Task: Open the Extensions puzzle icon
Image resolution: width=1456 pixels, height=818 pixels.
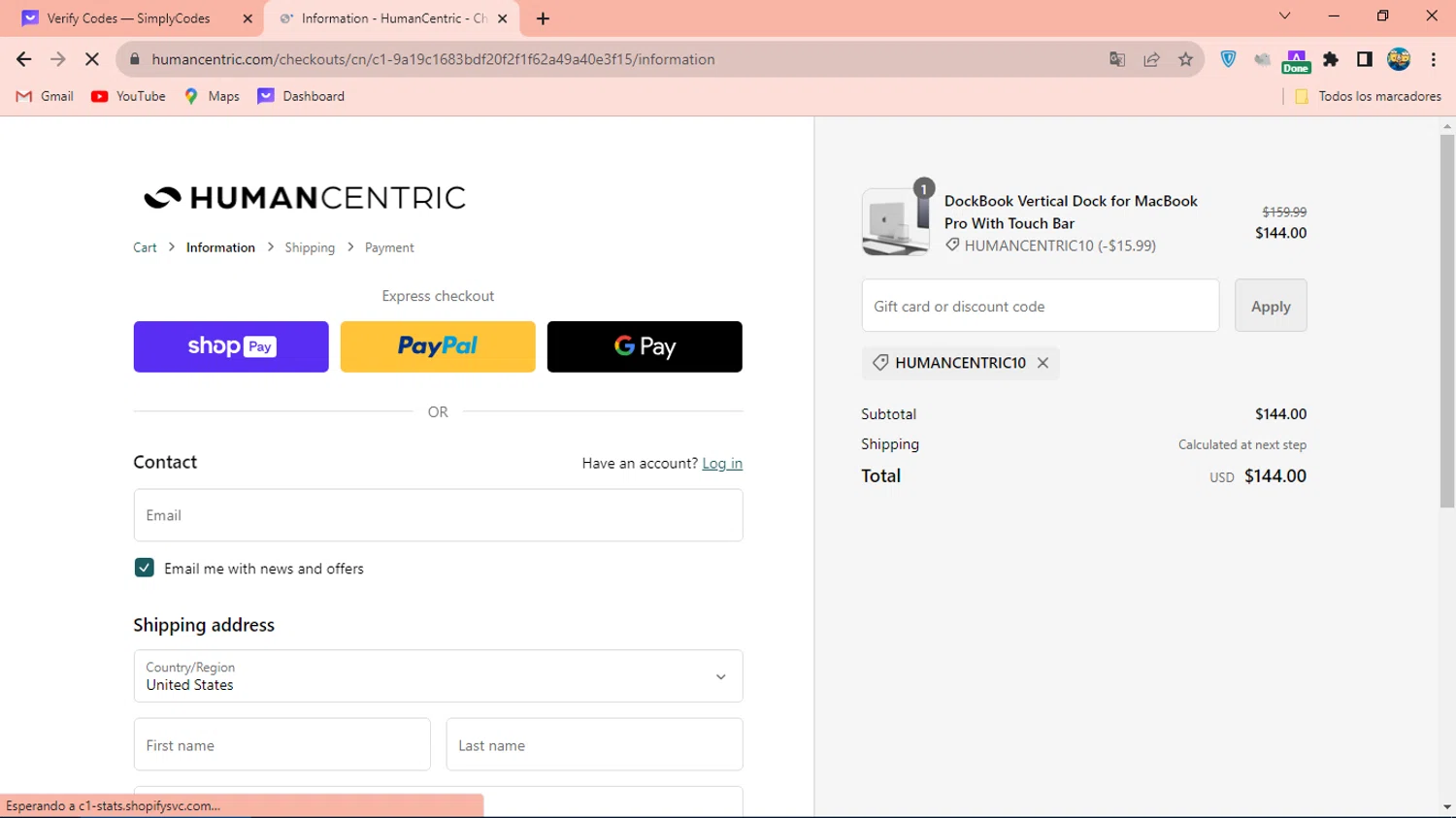Action: tap(1331, 59)
